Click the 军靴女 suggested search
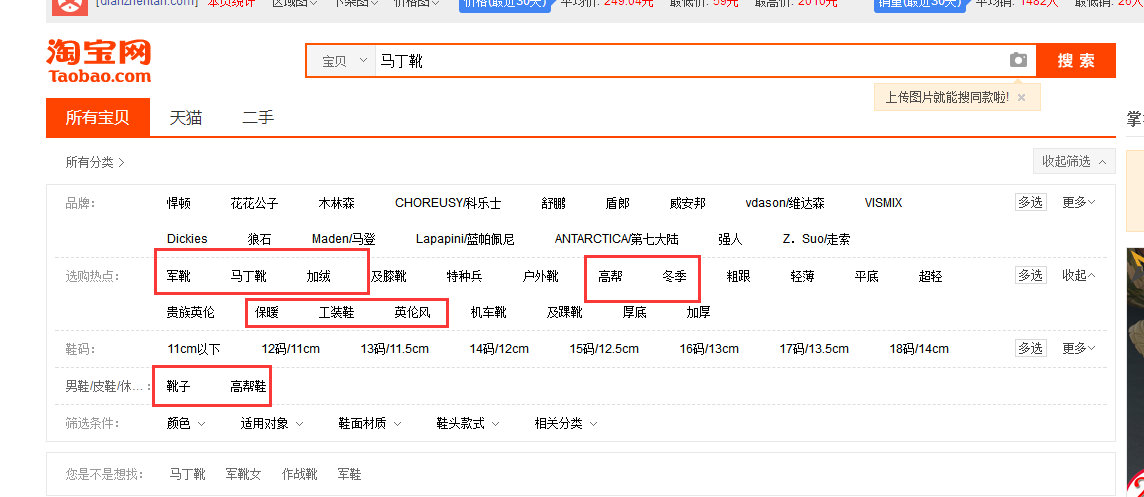This screenshot has width=1144, height=497. (x=243, y=474)
